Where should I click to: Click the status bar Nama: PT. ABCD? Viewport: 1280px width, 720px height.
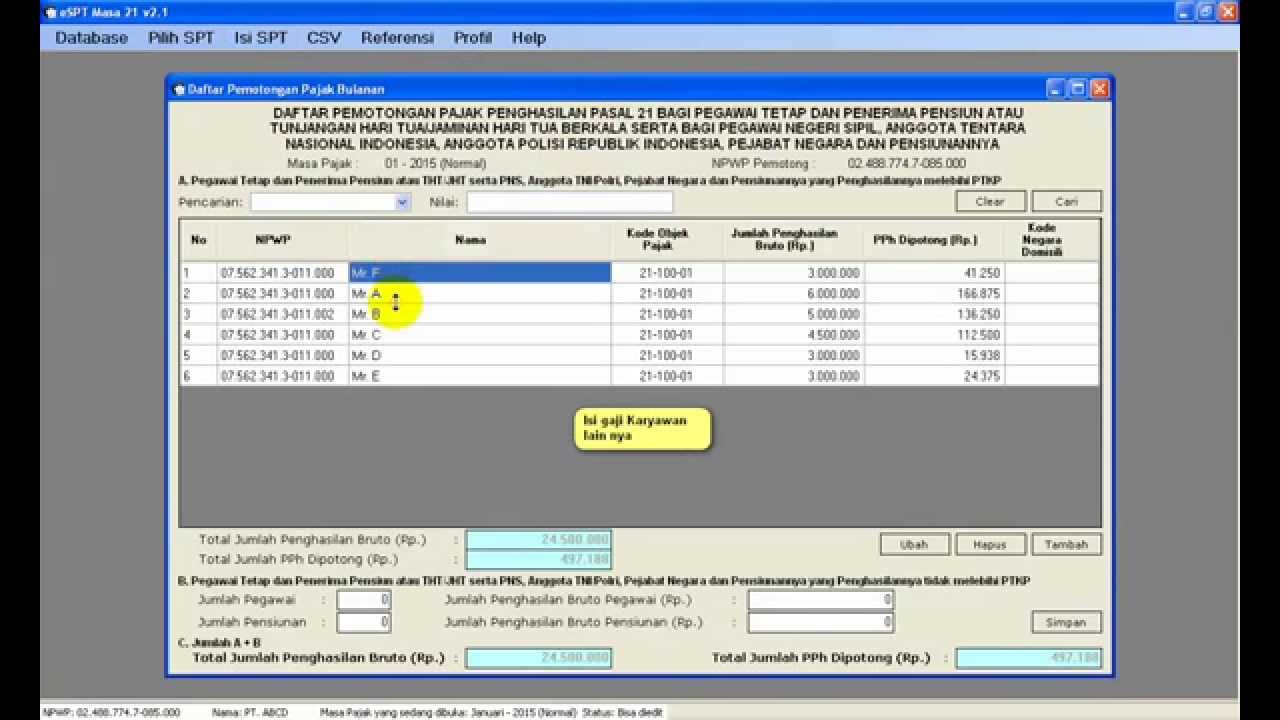click(x=250, y=713)
